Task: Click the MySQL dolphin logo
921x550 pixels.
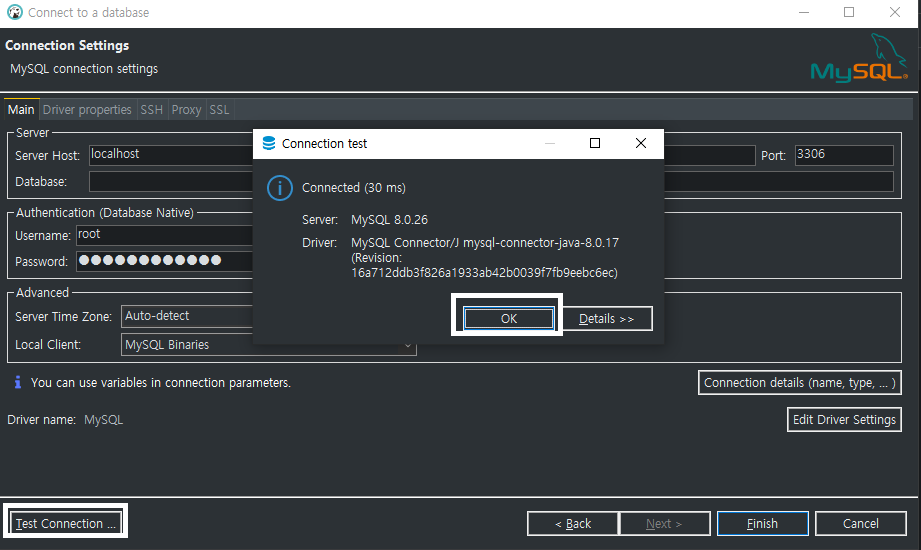Action: point(858,58)
